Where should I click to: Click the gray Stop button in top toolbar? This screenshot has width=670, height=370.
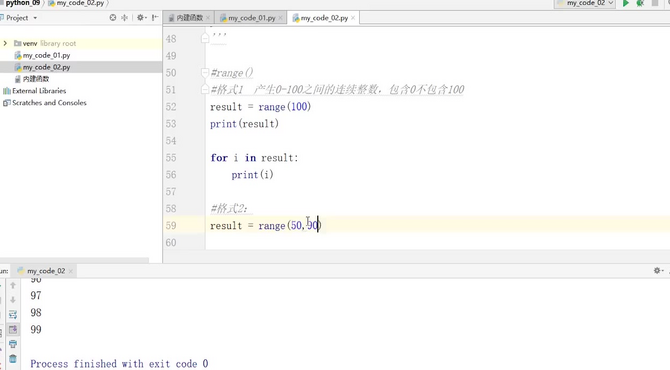point(655,3)
